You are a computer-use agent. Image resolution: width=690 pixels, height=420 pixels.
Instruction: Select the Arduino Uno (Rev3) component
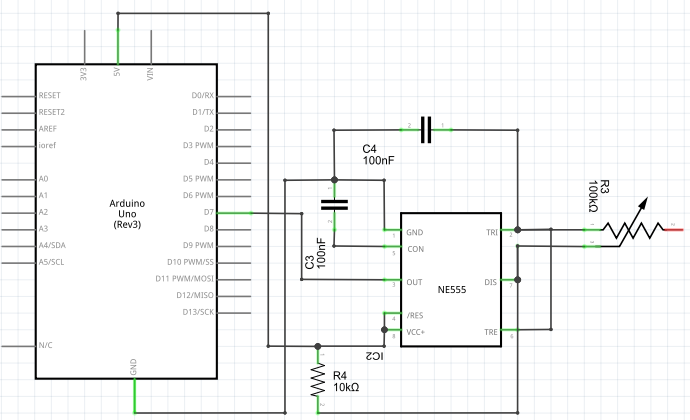(x=126, y=221)
